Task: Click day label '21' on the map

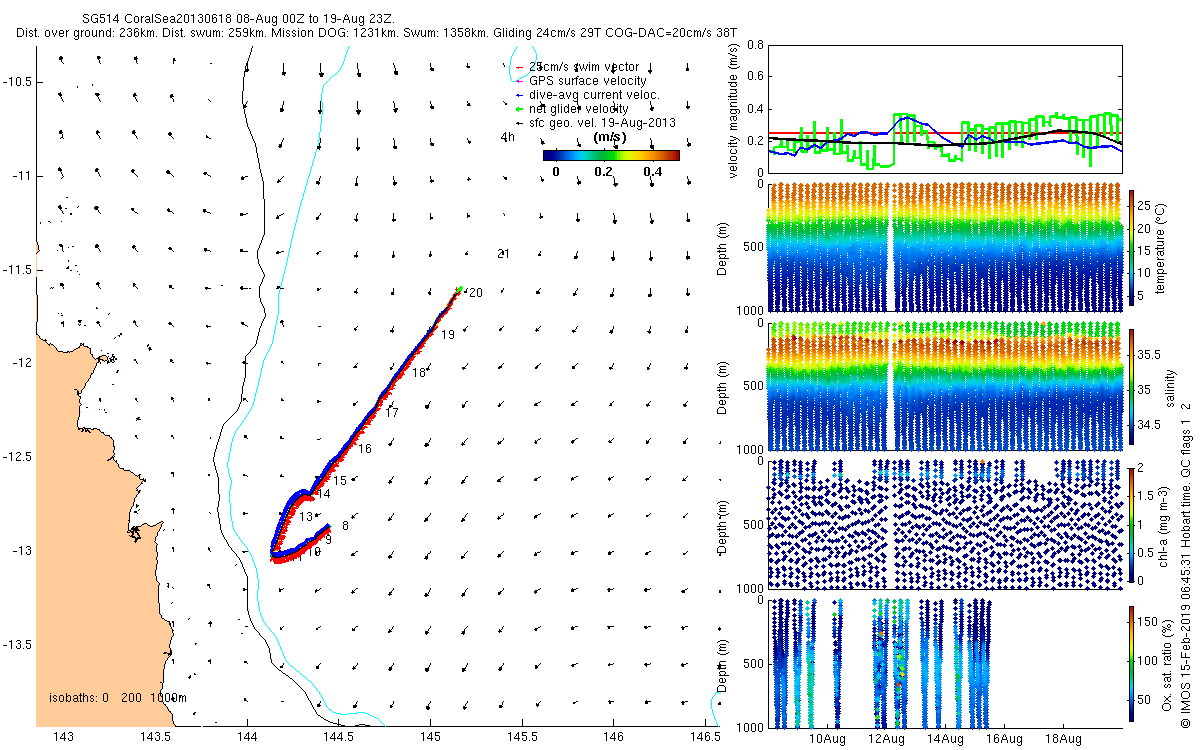Action: [x=503, y=254]
